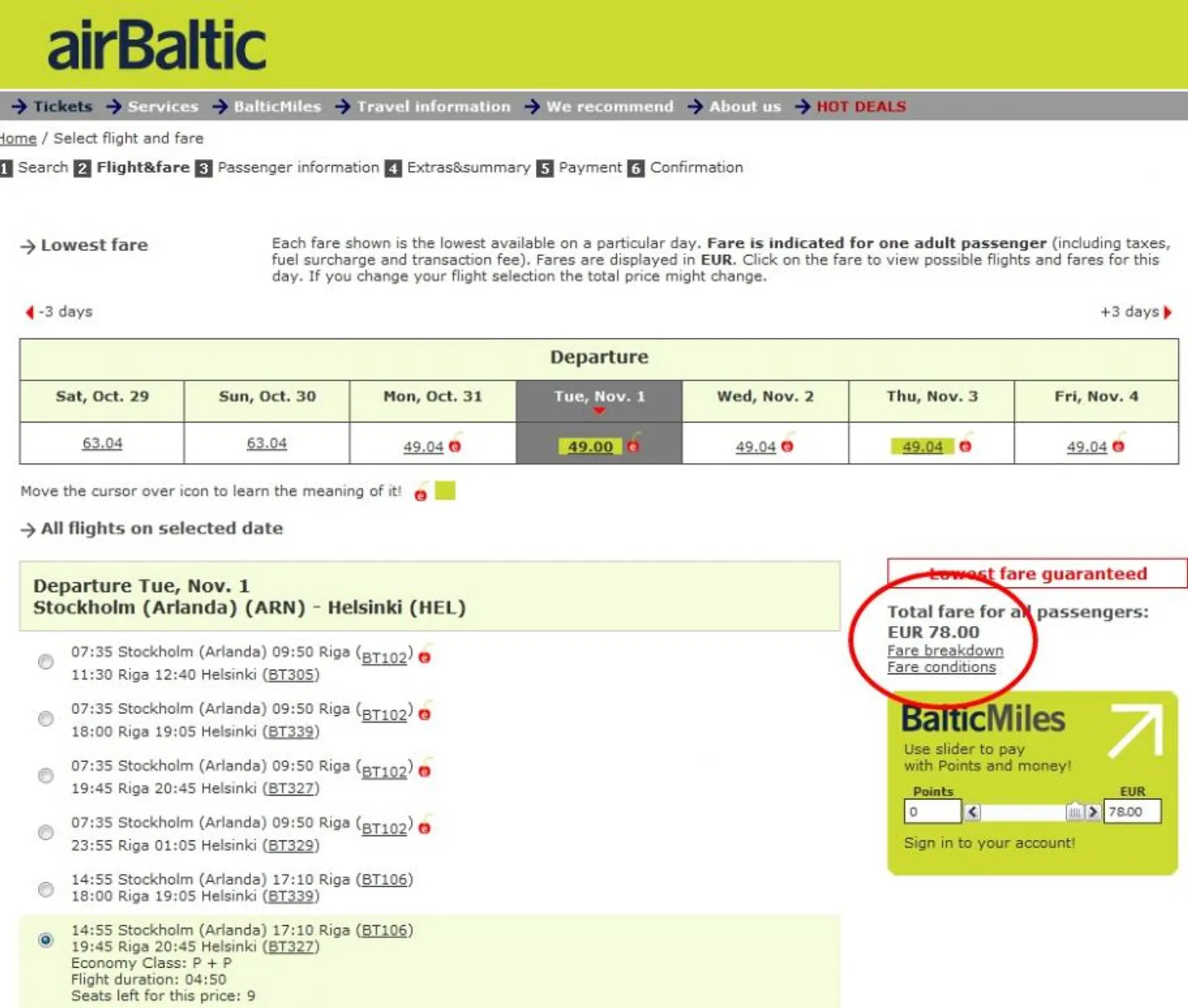Select 07:35 flight connecting to BT329
This screenshot has width=1188, height=1008.
pos(46,833)
